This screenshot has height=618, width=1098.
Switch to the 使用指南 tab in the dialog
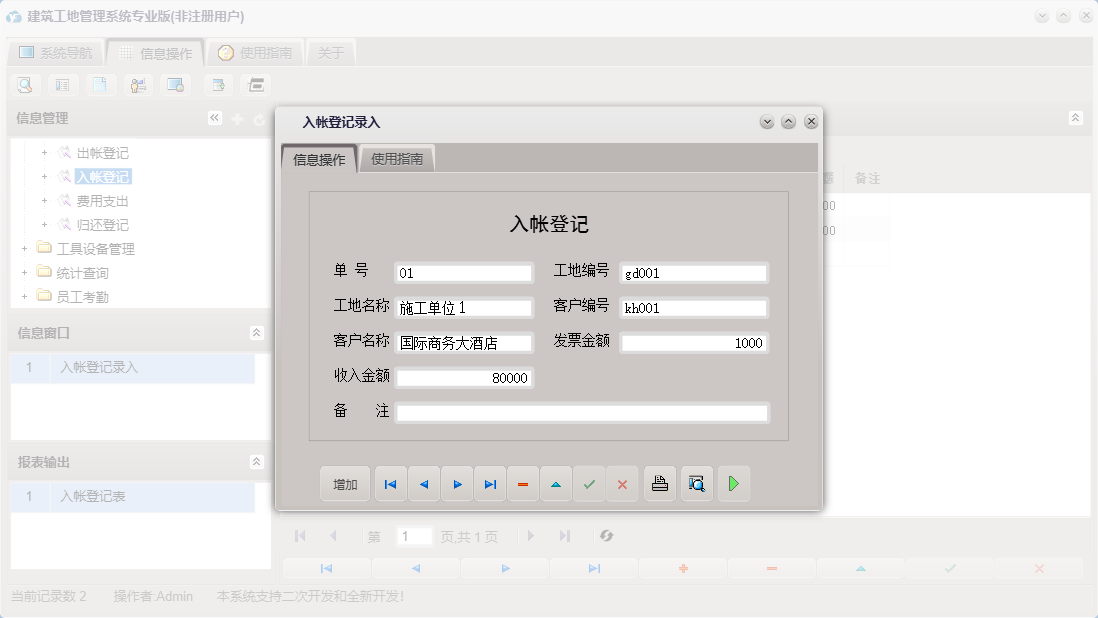tap(398, 158)
